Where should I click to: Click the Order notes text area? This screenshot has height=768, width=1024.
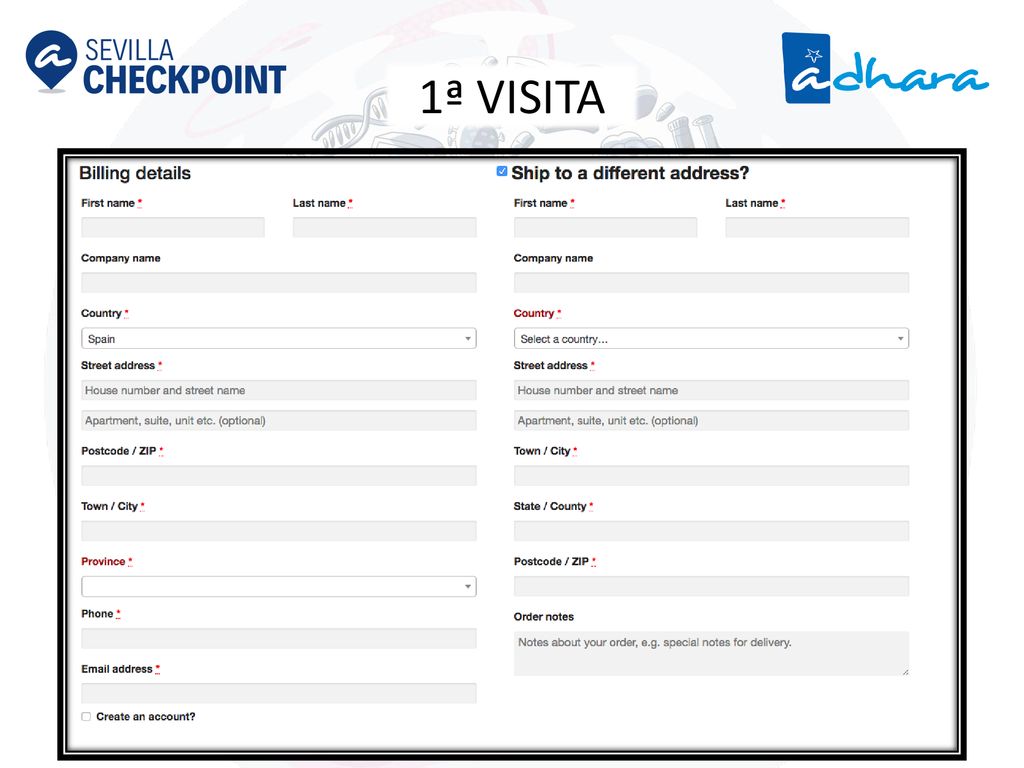coord(711,653)
